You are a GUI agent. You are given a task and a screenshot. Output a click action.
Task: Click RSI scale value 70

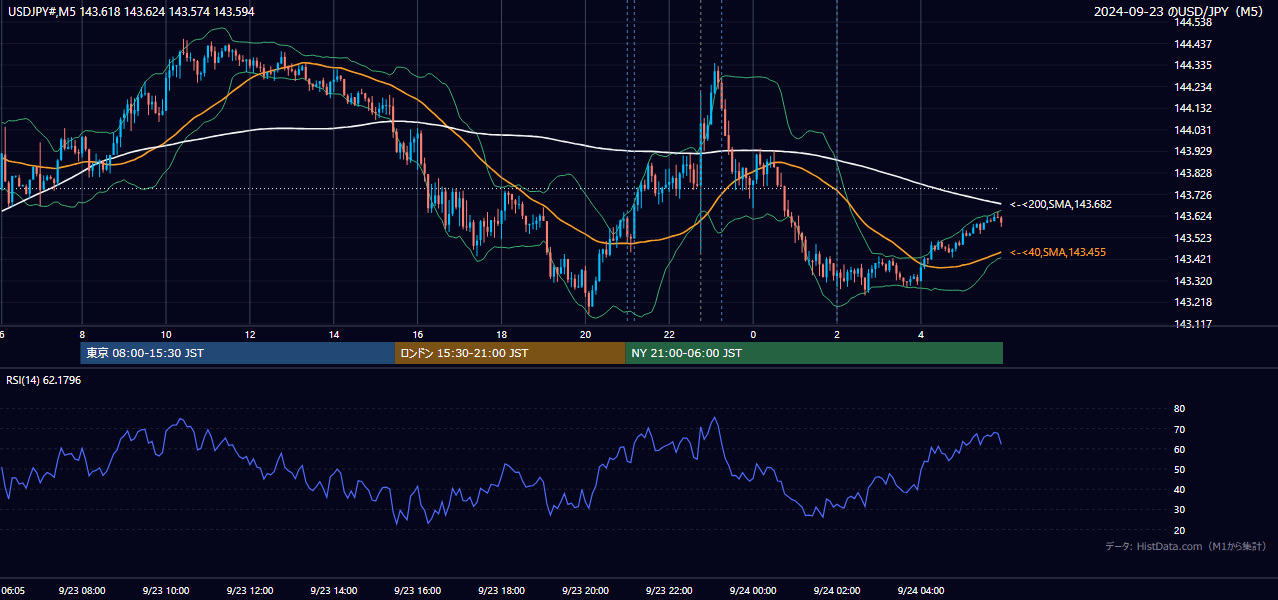1179,429
